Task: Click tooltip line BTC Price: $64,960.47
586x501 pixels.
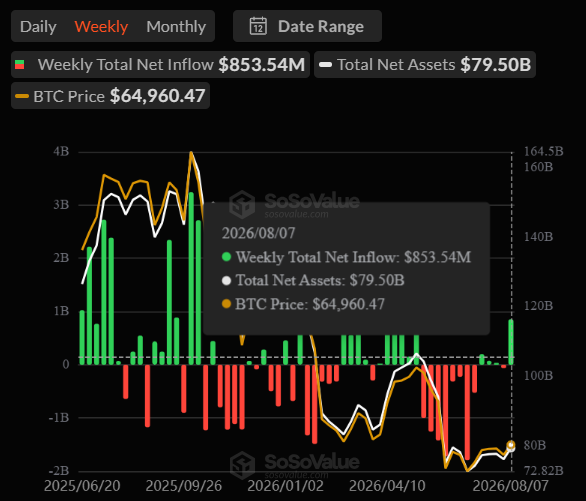Action: click(303, 304)
